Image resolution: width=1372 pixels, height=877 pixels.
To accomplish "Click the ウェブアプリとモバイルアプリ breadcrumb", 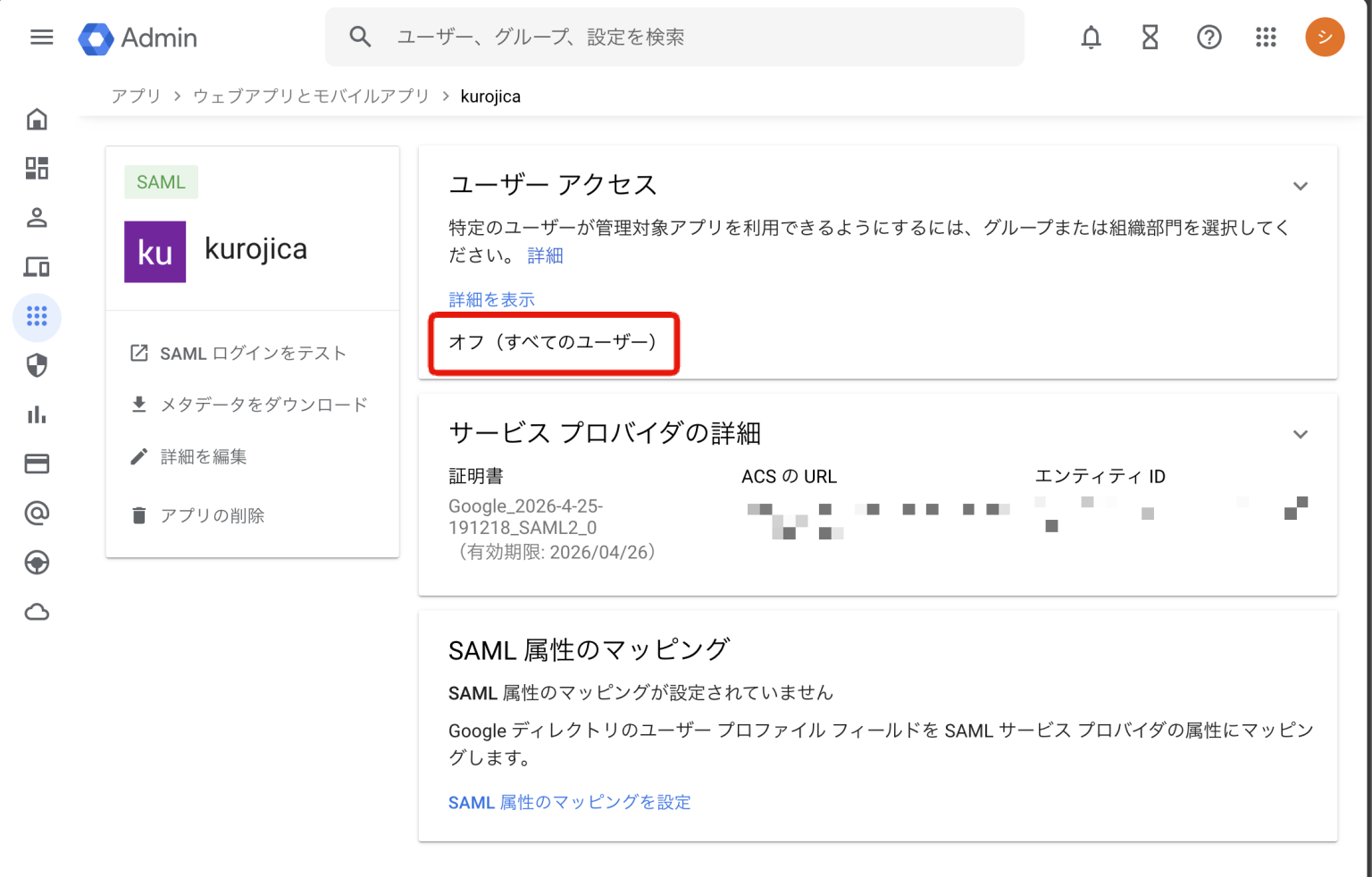I will click(311, 96).
